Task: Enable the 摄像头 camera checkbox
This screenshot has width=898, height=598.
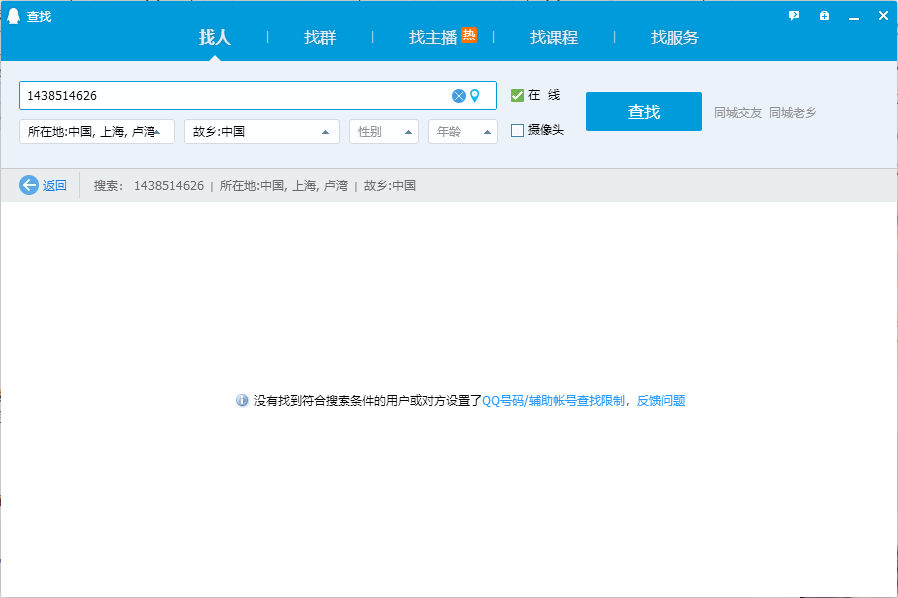Action: coord(516,130)
